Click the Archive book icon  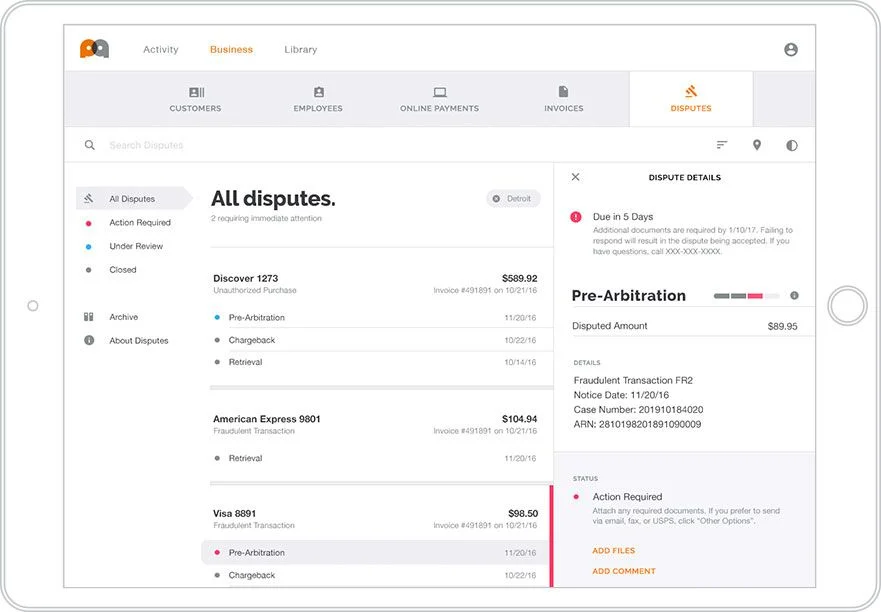[89, 317]
